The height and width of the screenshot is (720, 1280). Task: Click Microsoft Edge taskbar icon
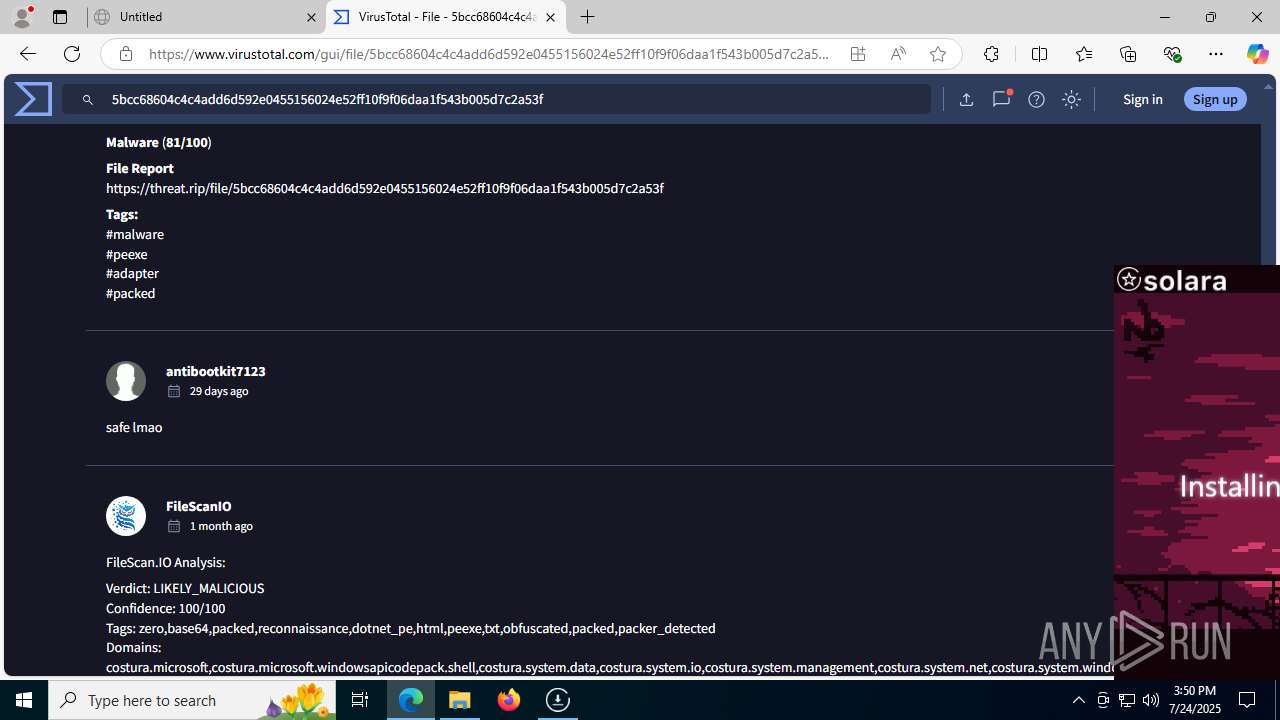(411, 700)
